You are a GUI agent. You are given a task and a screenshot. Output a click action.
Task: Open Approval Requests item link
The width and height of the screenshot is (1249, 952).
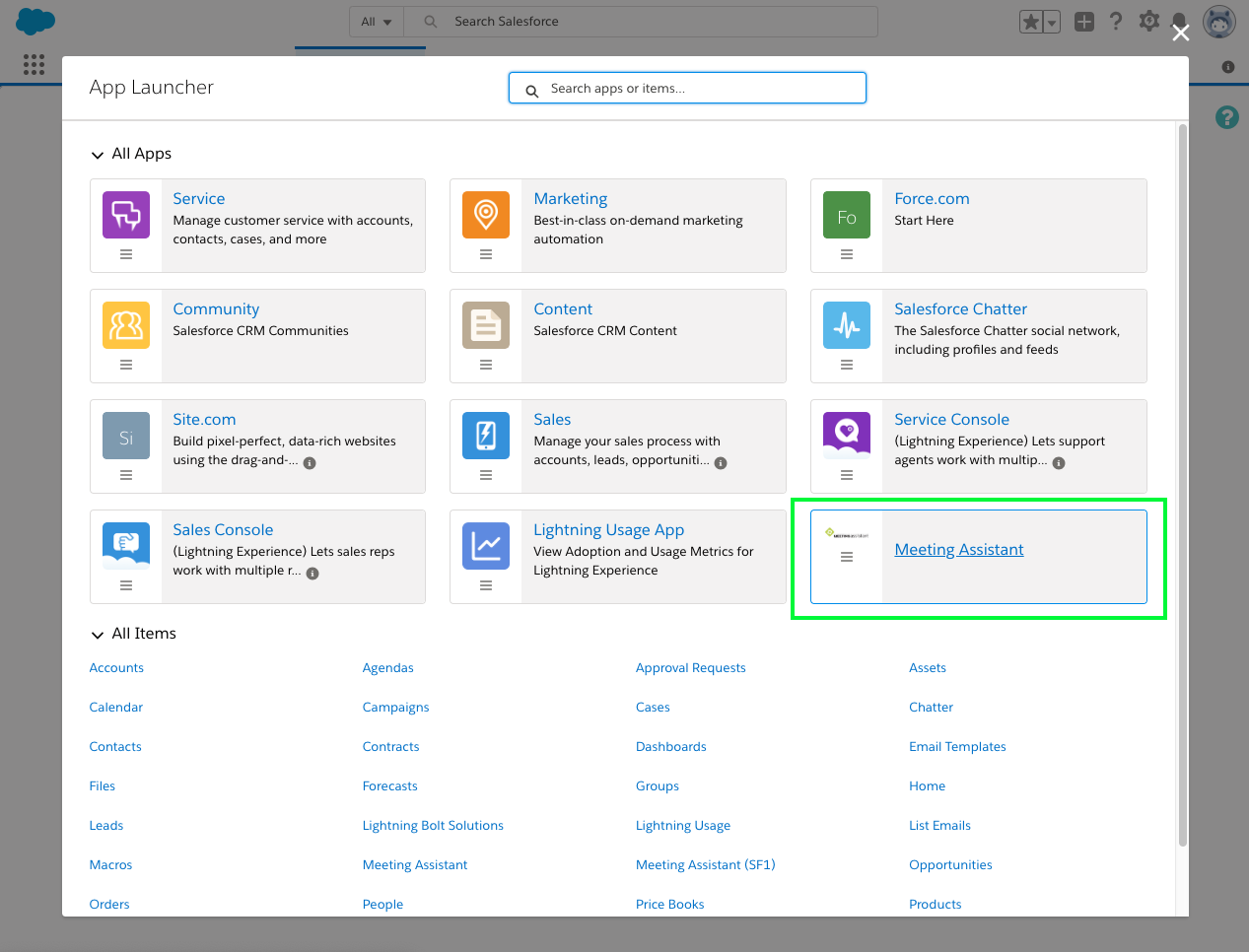[x=691, y=667]
